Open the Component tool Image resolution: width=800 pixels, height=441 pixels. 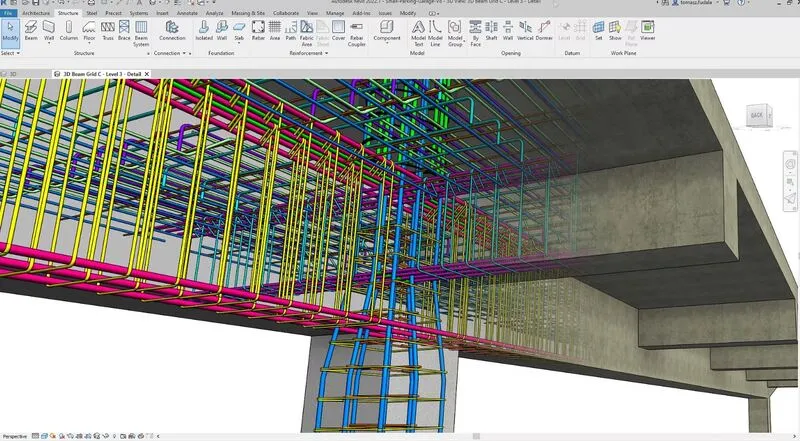(x=387, y=31)
